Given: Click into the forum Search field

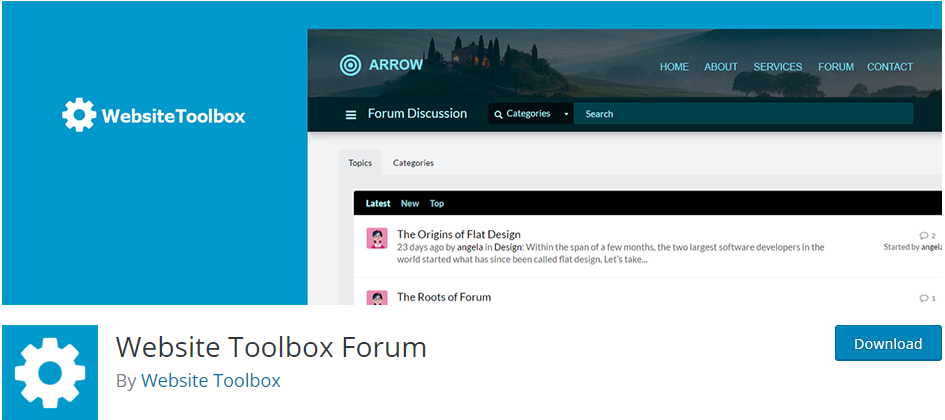Looking at the screenshot, I should pyautogui.click(x=743, y=114).
